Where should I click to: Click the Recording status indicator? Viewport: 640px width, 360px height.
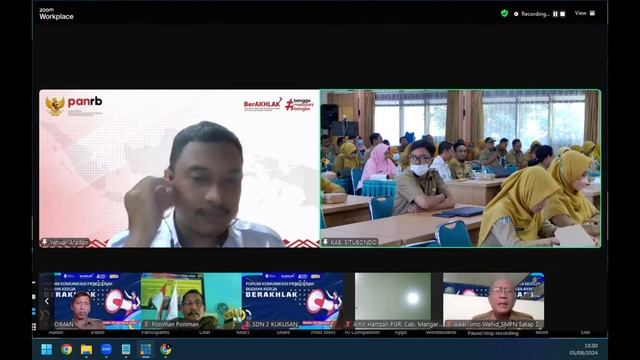531,14
